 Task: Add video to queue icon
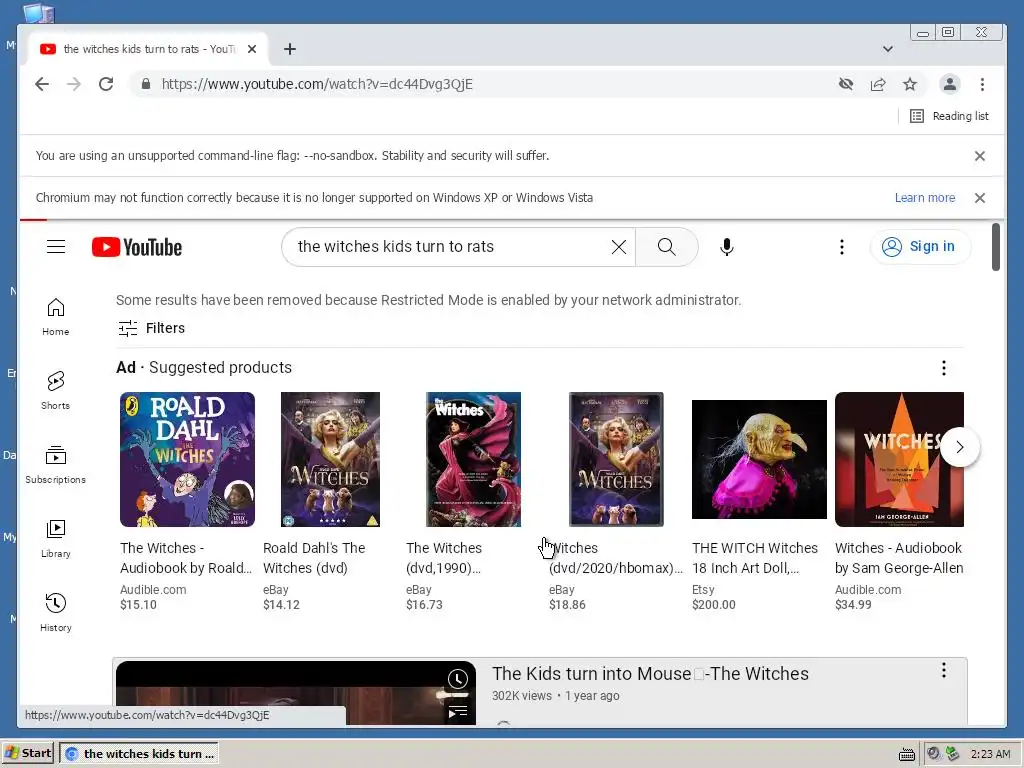(x=458, y=711)
